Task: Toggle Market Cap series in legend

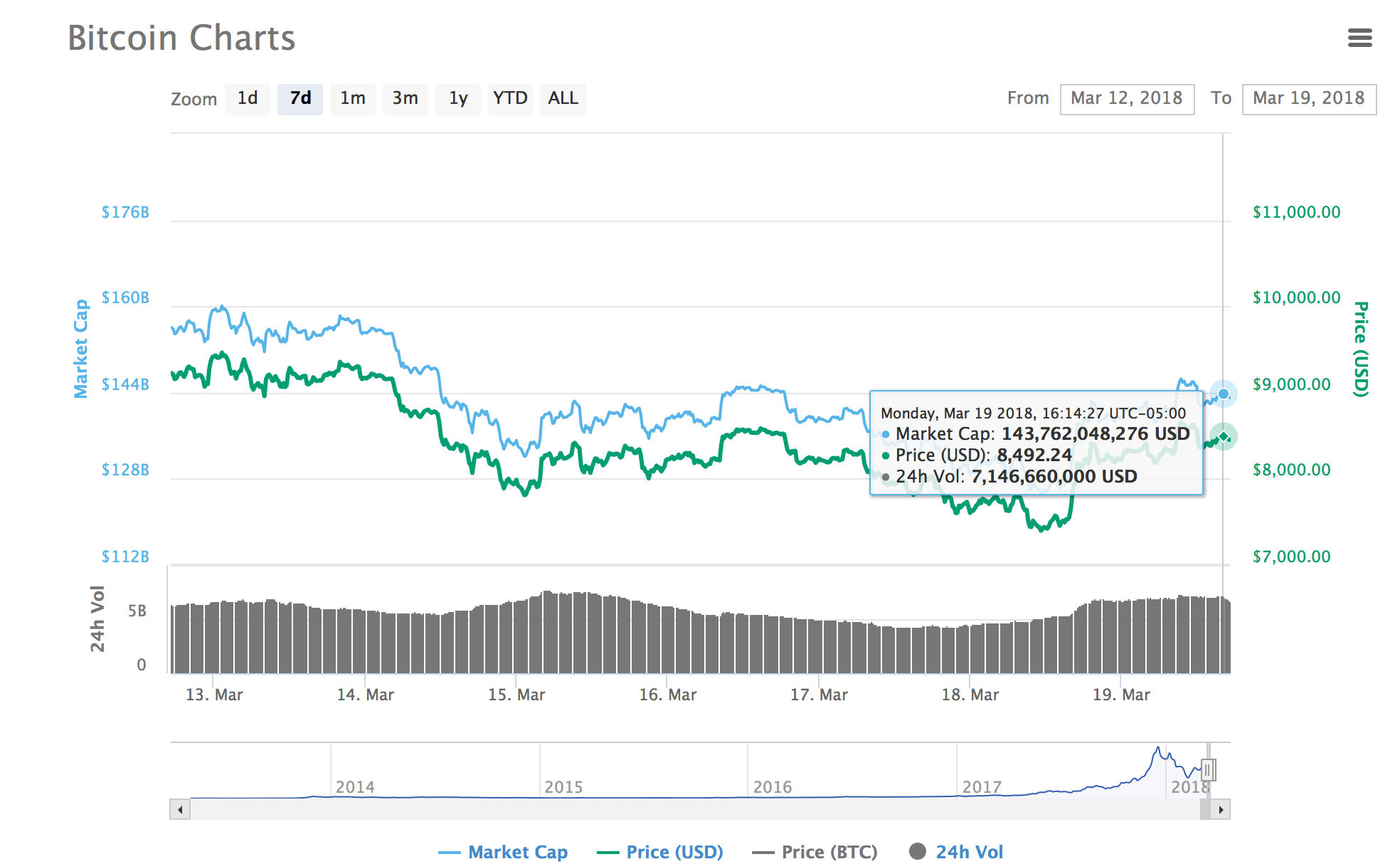Action: pos(503,852)
